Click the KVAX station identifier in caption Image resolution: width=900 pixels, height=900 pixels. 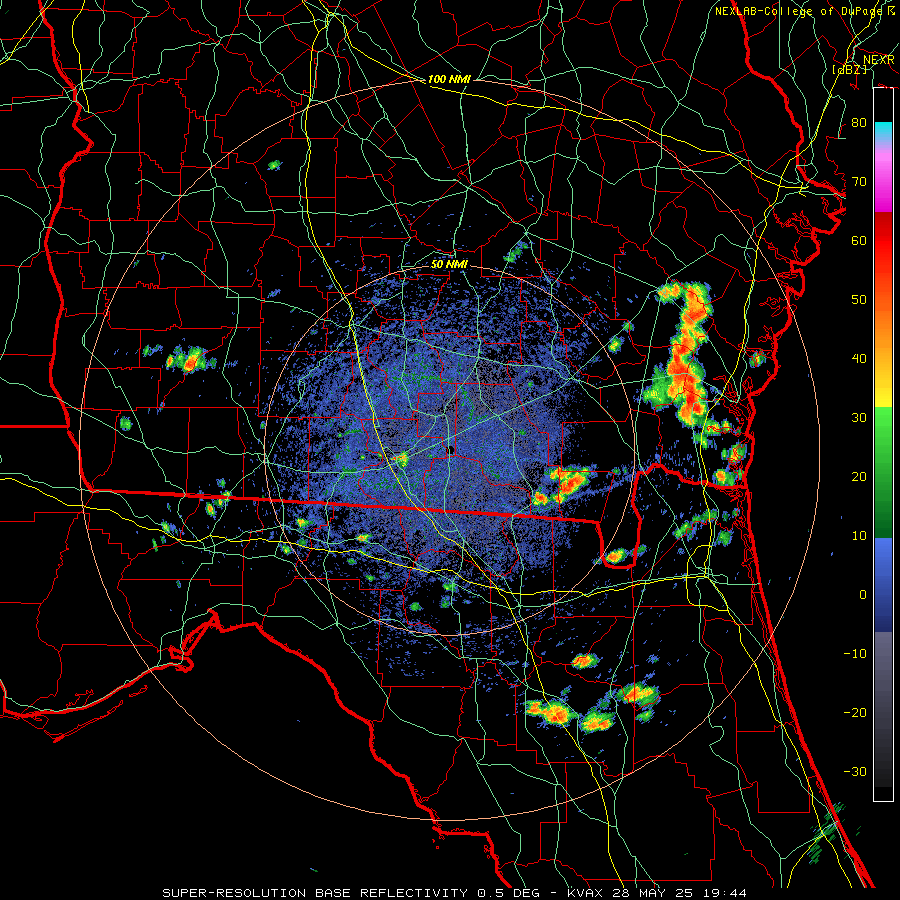pos(585,893)
